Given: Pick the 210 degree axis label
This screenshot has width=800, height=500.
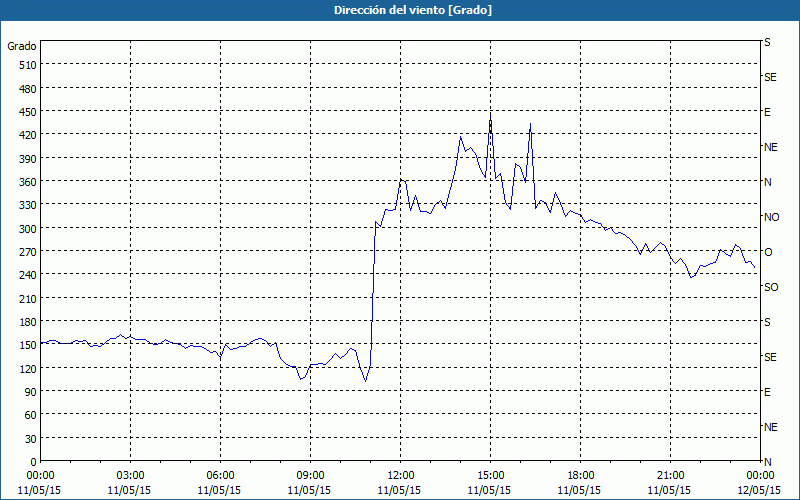Looking at the screenshot, I should [x=28, y=298].
